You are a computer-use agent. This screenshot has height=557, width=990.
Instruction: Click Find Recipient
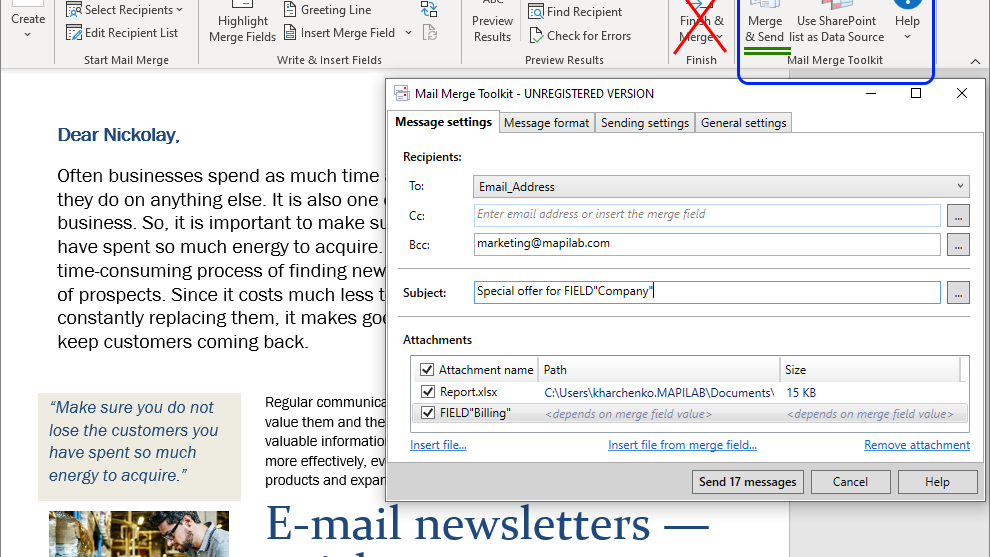575,11
